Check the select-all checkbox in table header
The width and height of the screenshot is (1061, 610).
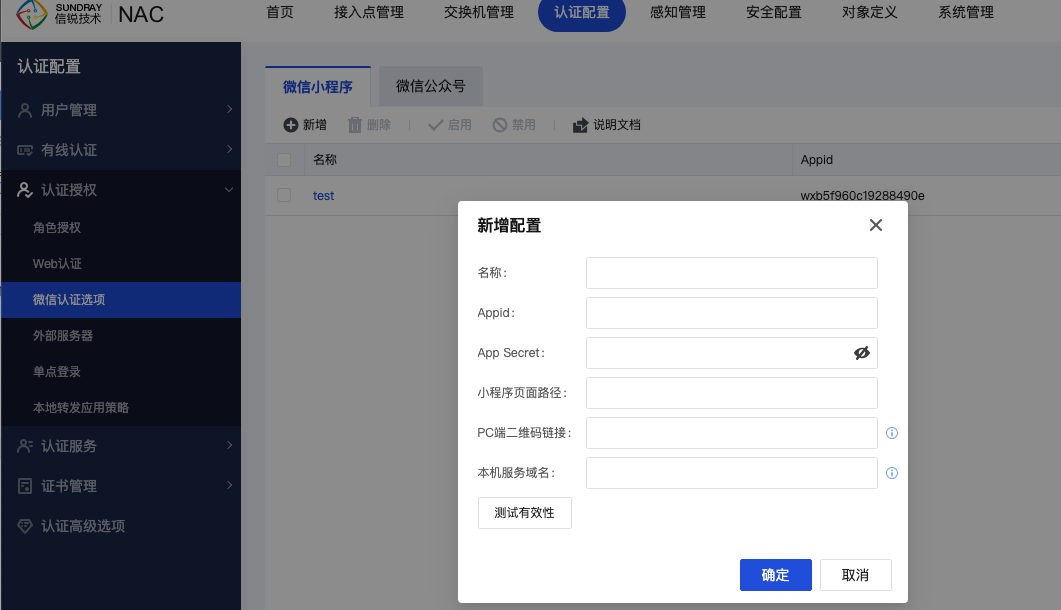point(284,160)
